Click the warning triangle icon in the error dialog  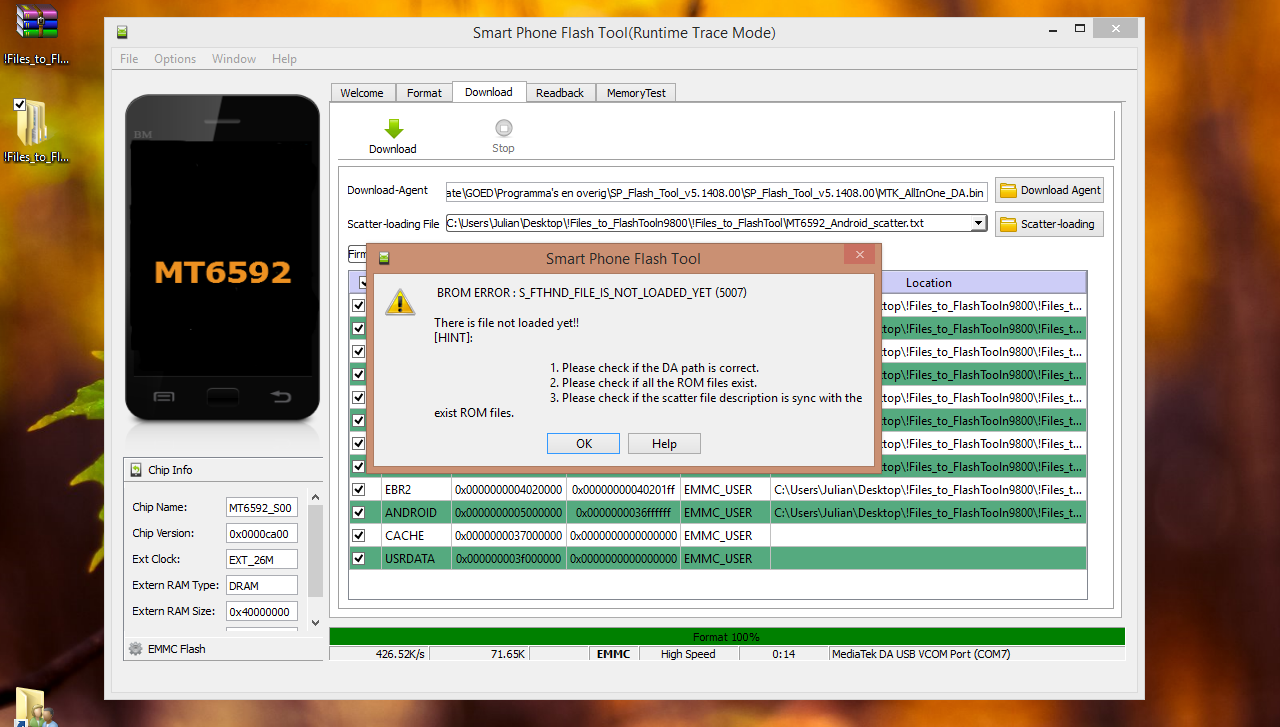(401, 302)
